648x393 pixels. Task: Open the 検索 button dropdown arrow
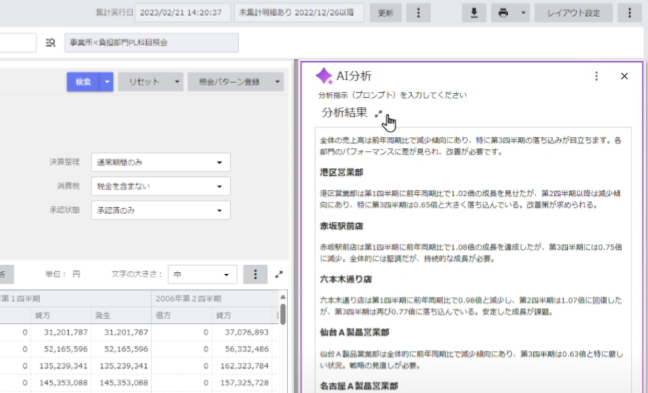pos(107,82)
